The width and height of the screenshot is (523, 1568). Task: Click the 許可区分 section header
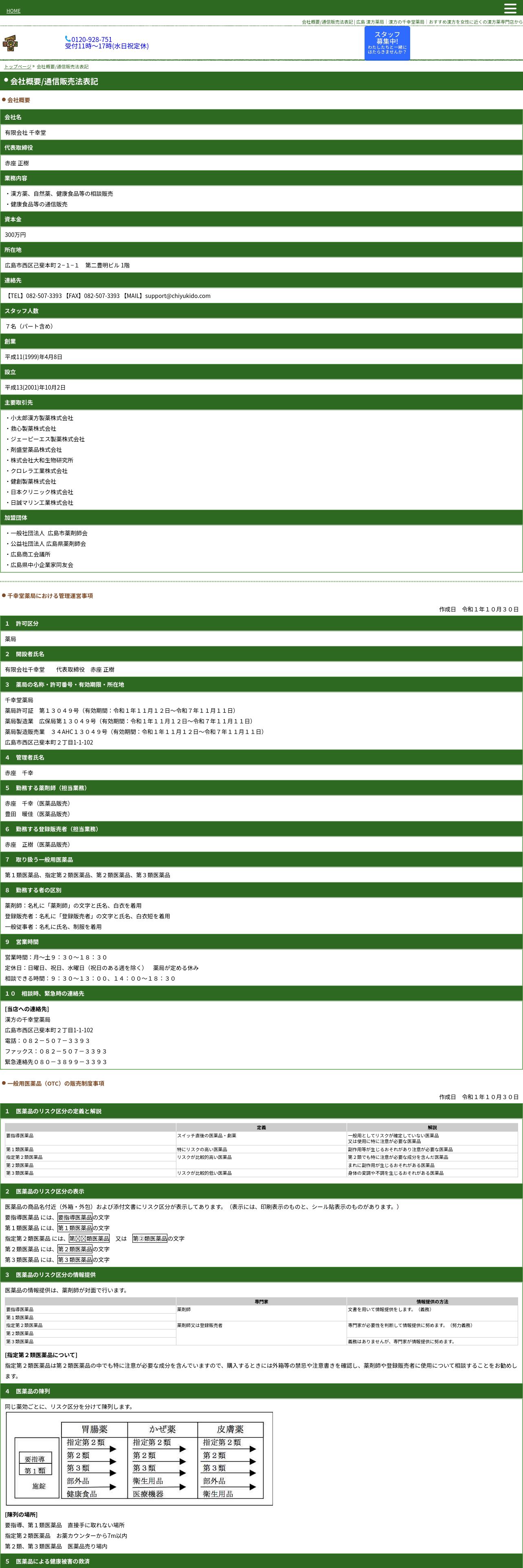point(261,623)
